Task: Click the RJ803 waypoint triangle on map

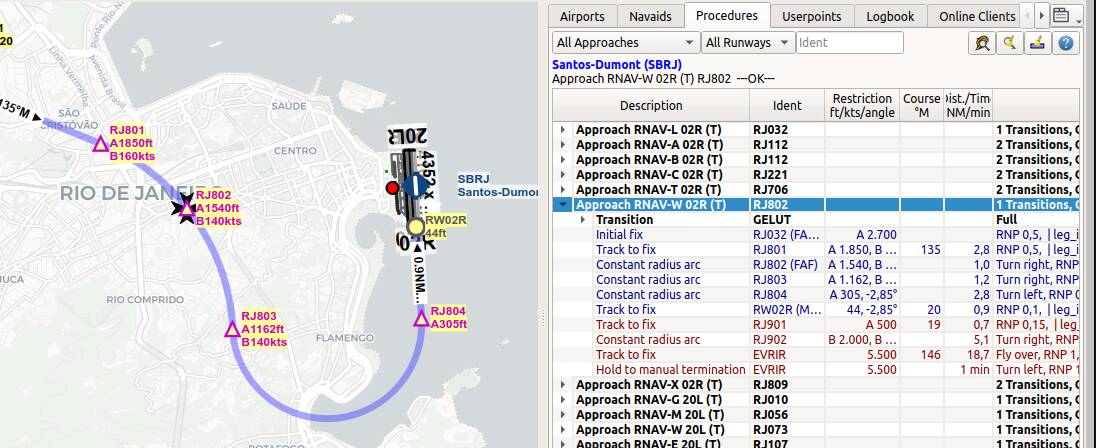Action: [232, 329]
